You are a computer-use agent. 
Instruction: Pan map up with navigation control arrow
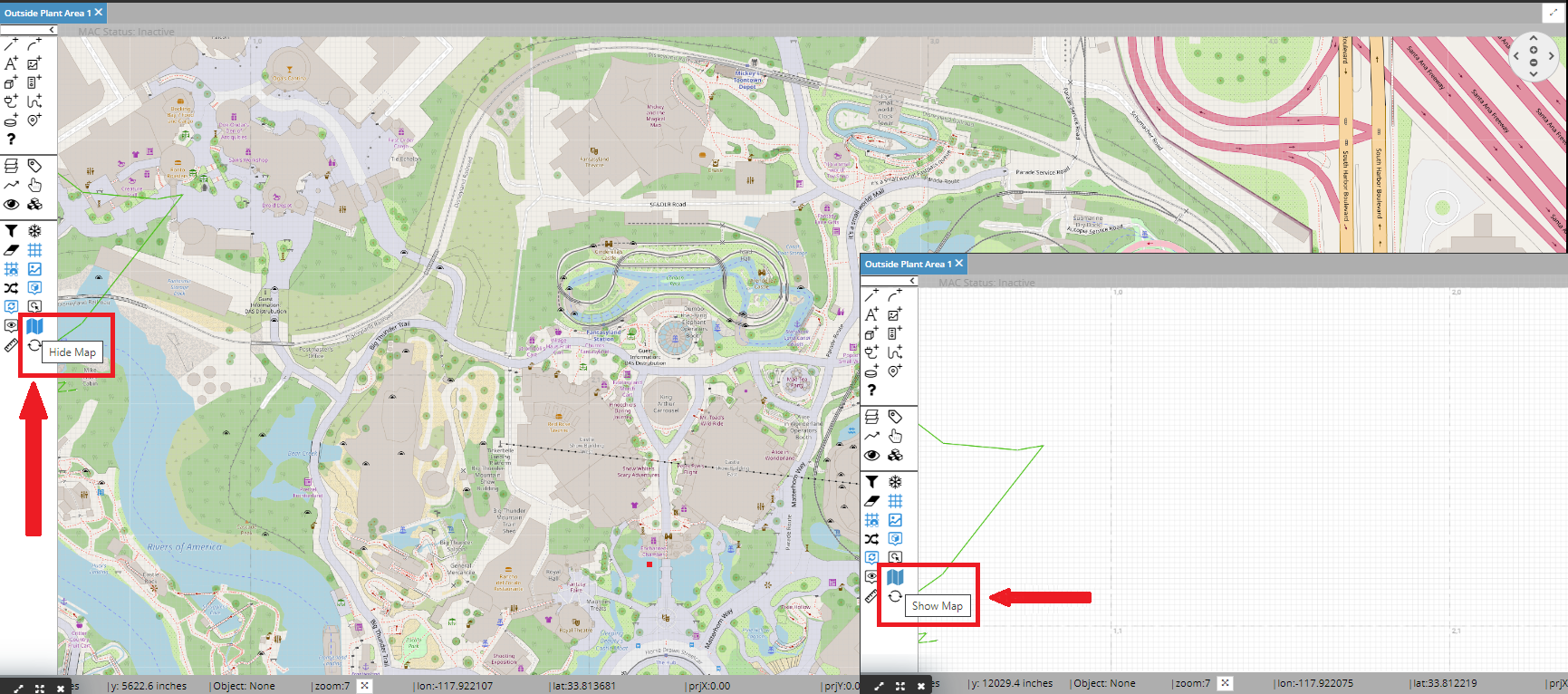pyautogui.click(x=1534, y=38)
